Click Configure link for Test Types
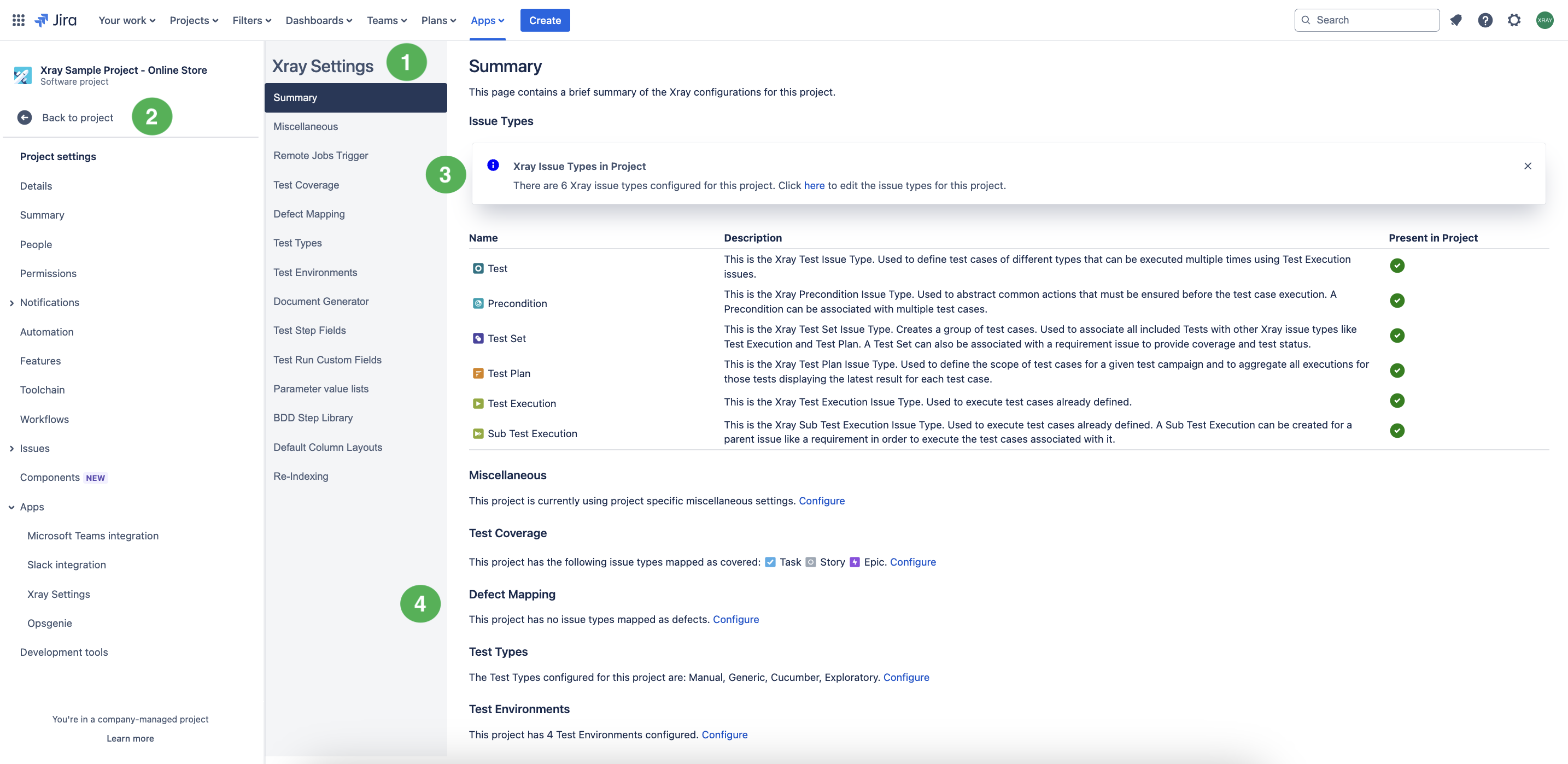 (906, 677)
